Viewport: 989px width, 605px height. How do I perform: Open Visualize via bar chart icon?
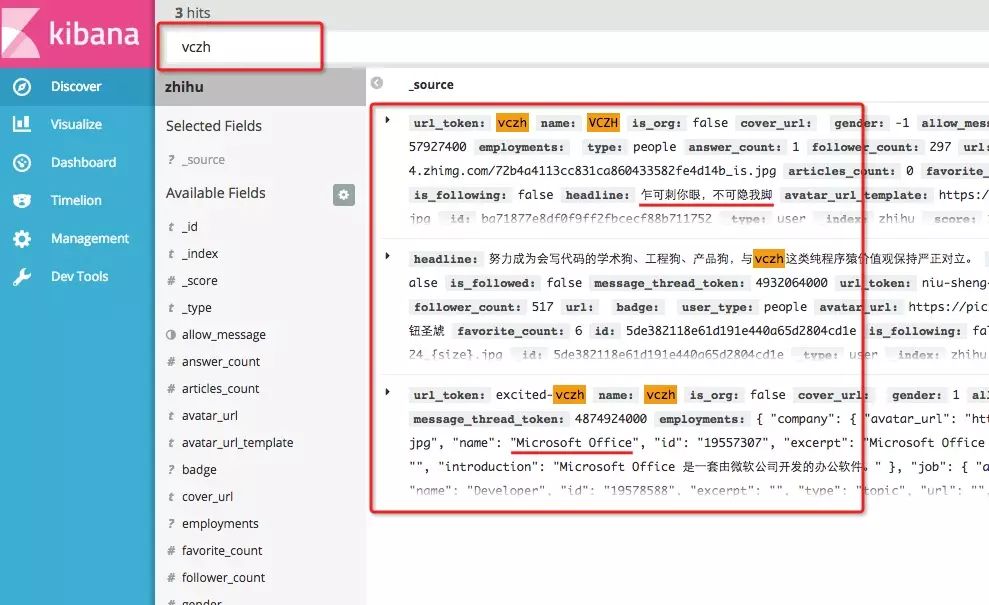pyautogui.click(x=22, y=124)
